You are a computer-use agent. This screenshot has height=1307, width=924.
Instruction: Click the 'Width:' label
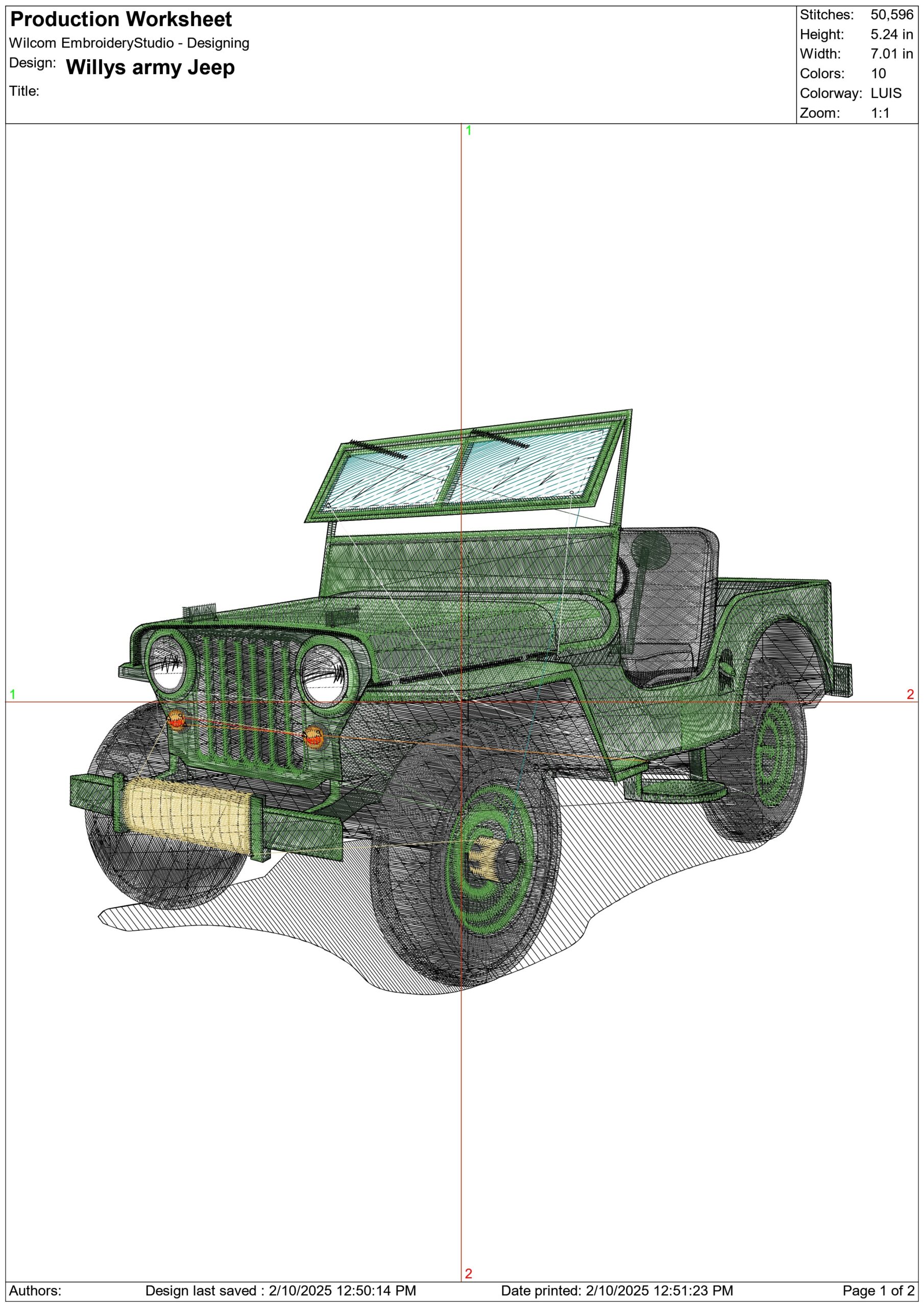coord(820,54)
